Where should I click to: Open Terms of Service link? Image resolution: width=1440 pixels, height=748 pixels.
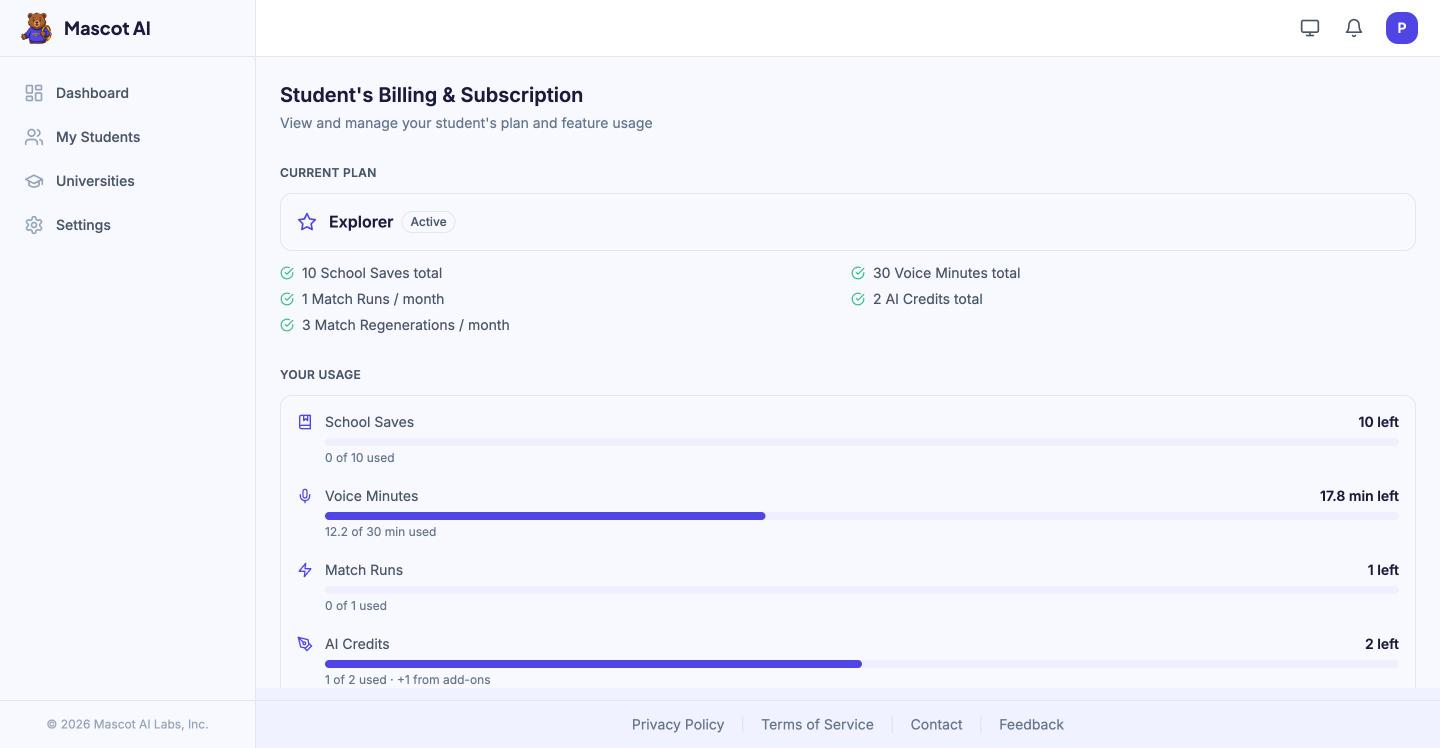[x=817, y=724]
